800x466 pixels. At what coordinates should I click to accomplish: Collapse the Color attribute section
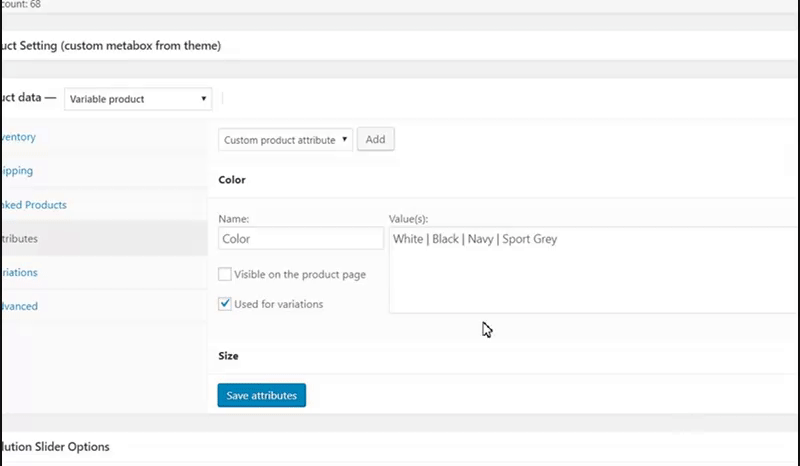232,180
